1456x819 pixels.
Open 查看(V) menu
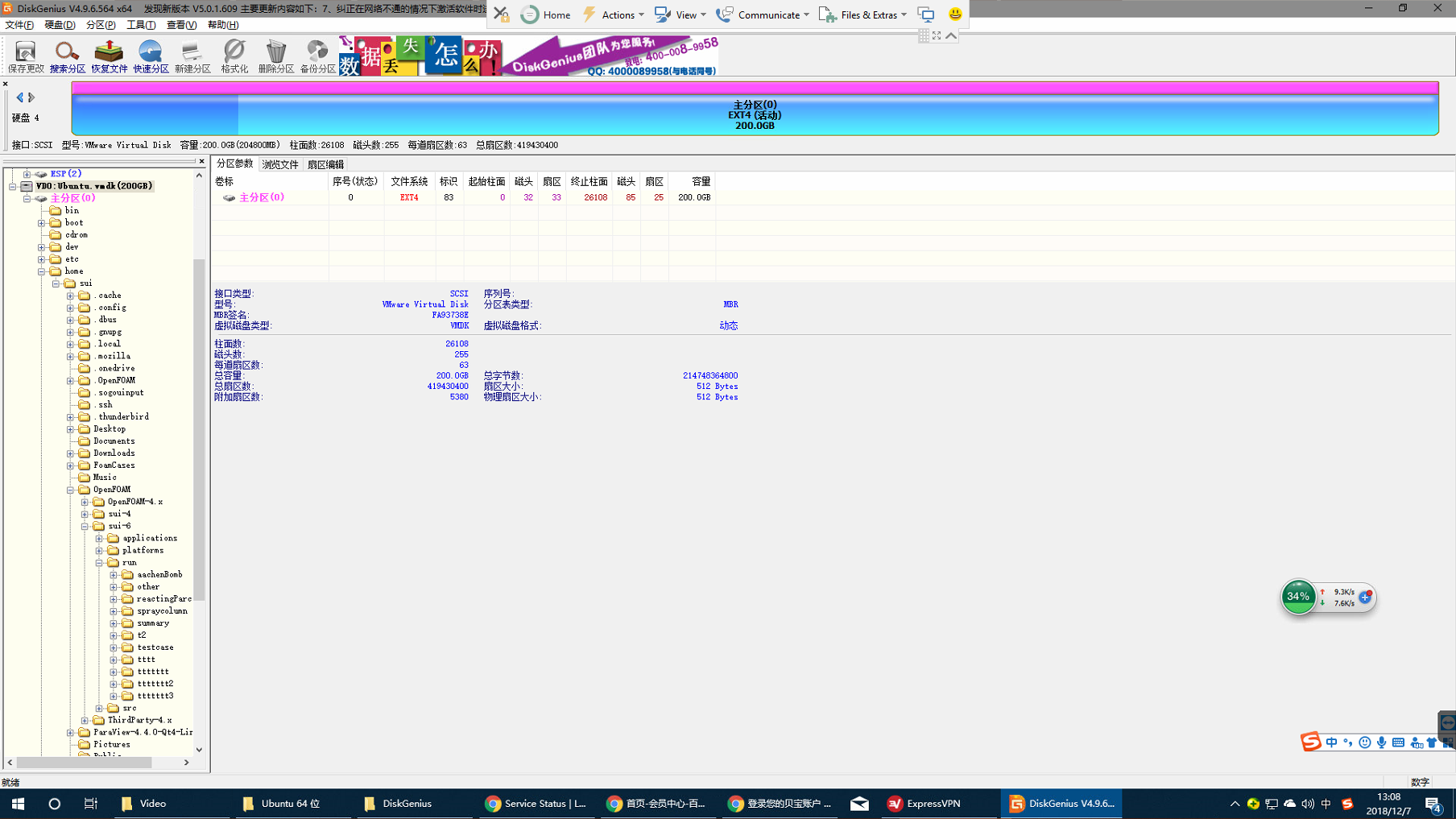click(x=181, y=25)
